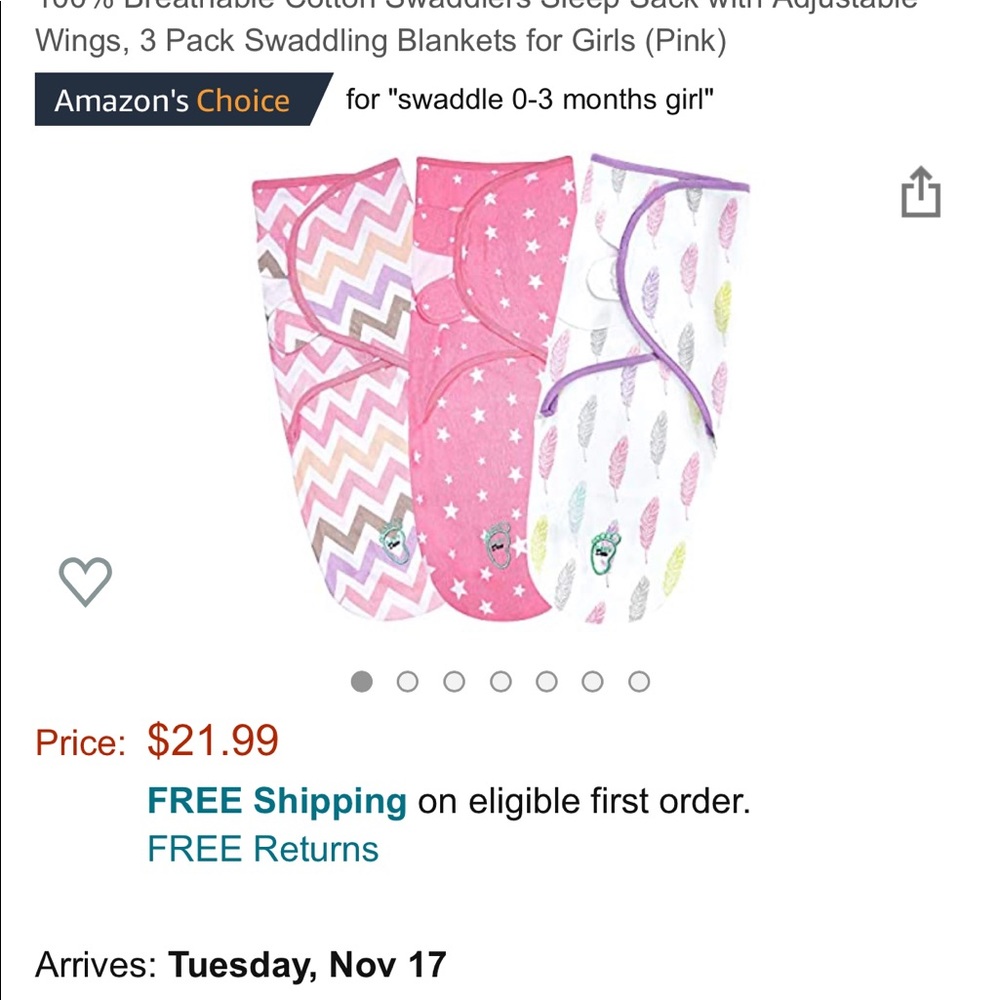Select the first carousel dot
This screenshot has width=1000, height=1000.
click(361, 681)
